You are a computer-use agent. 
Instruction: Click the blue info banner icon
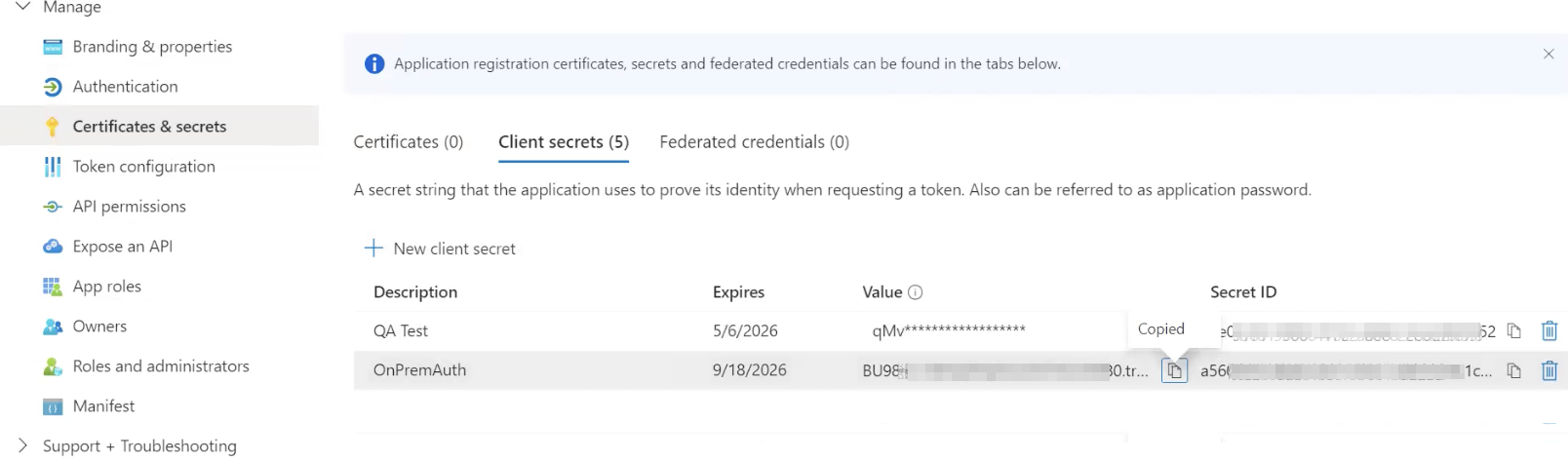pyautogui.click(x=374, y=64)
